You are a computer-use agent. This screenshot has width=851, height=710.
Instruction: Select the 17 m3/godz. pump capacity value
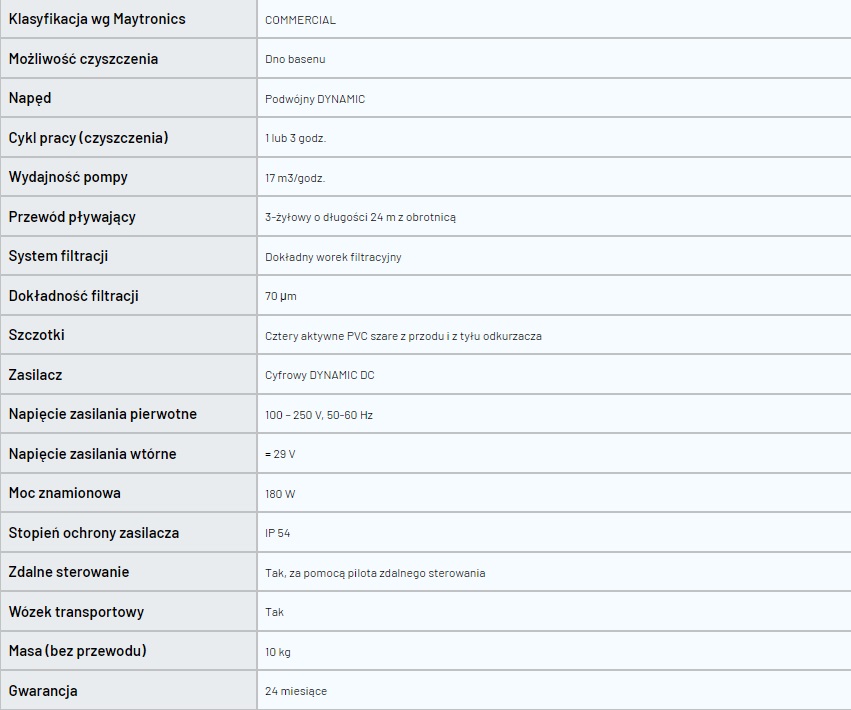pyautogui.click(x=295, y=178)
